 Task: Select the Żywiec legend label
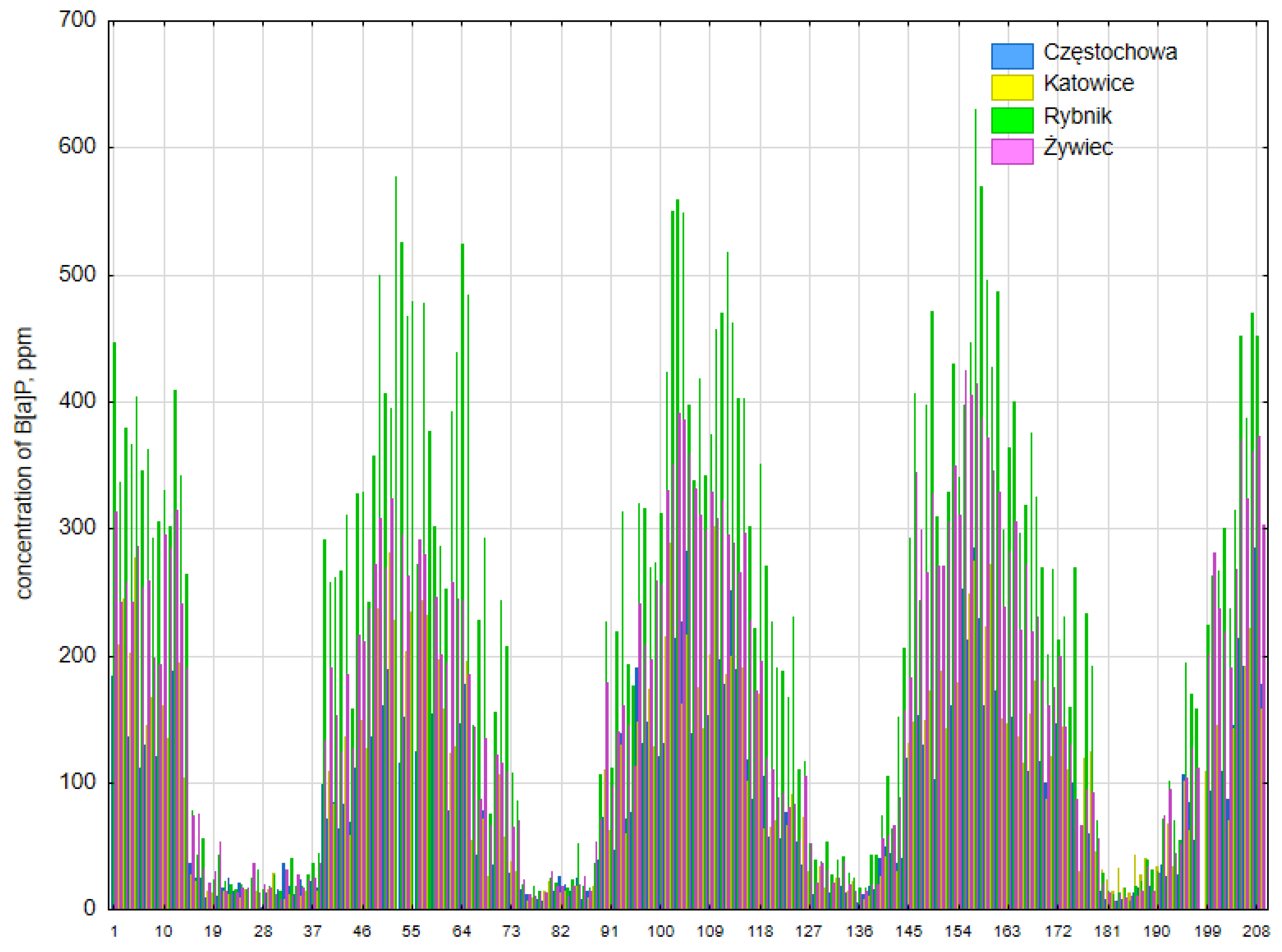[x=1078, y=148]
